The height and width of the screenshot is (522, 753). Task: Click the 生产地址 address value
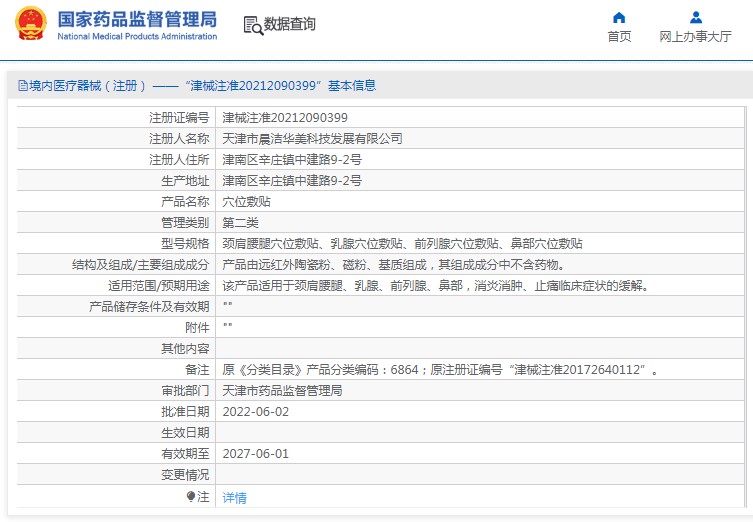click(292, 181)
